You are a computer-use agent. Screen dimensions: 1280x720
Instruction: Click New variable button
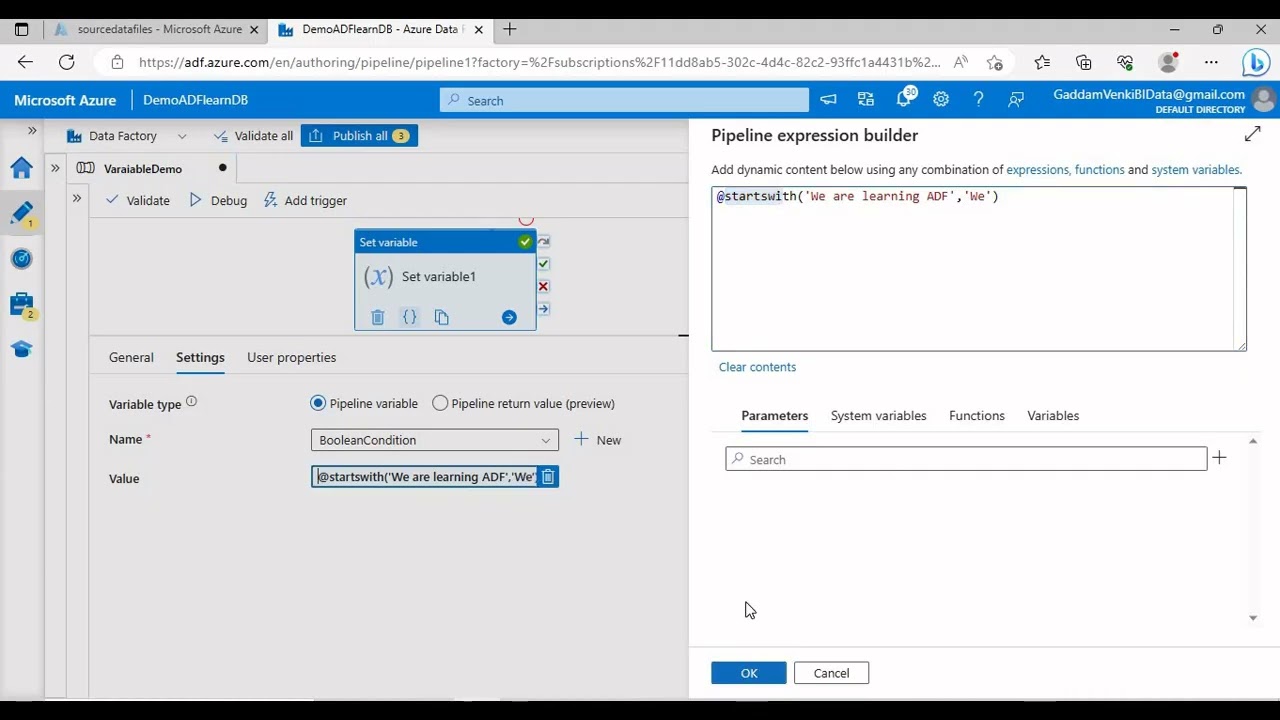[598, 440]
